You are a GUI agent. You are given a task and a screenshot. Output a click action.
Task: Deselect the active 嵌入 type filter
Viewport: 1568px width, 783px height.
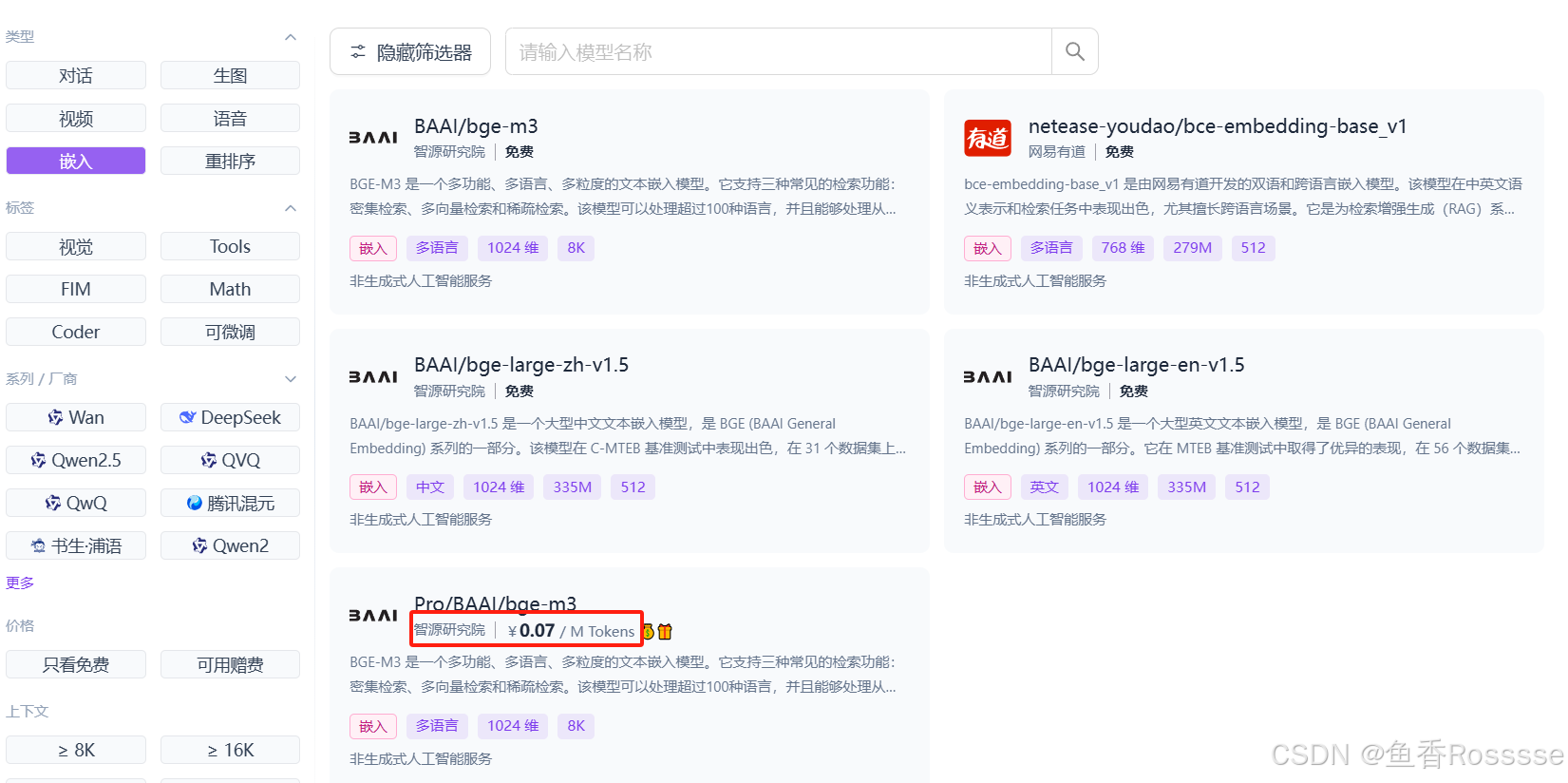[x=76, y=162]
